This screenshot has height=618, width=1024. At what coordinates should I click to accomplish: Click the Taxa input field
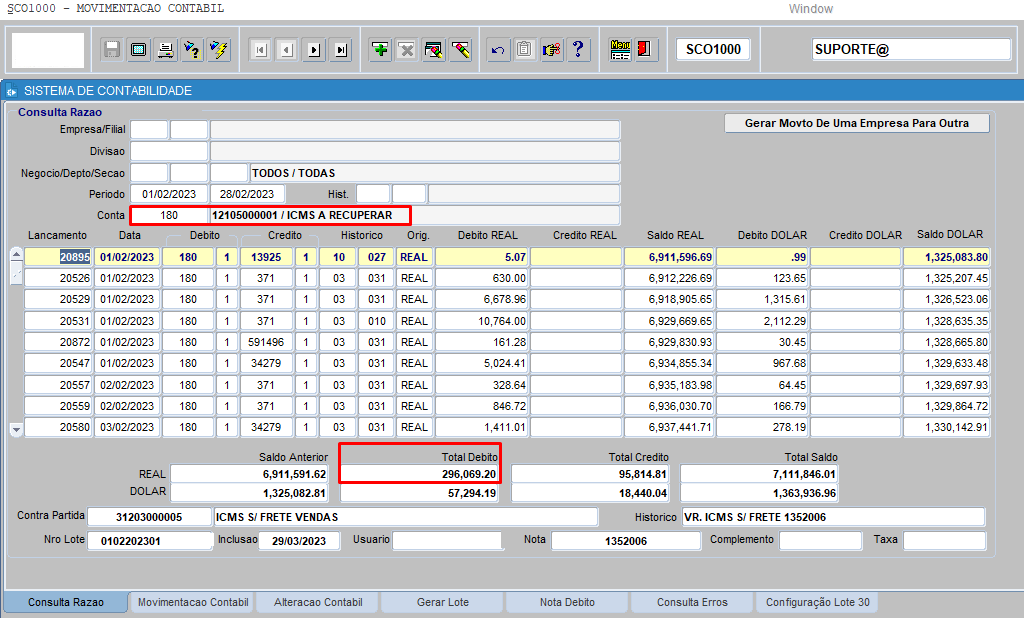point(944,540)
